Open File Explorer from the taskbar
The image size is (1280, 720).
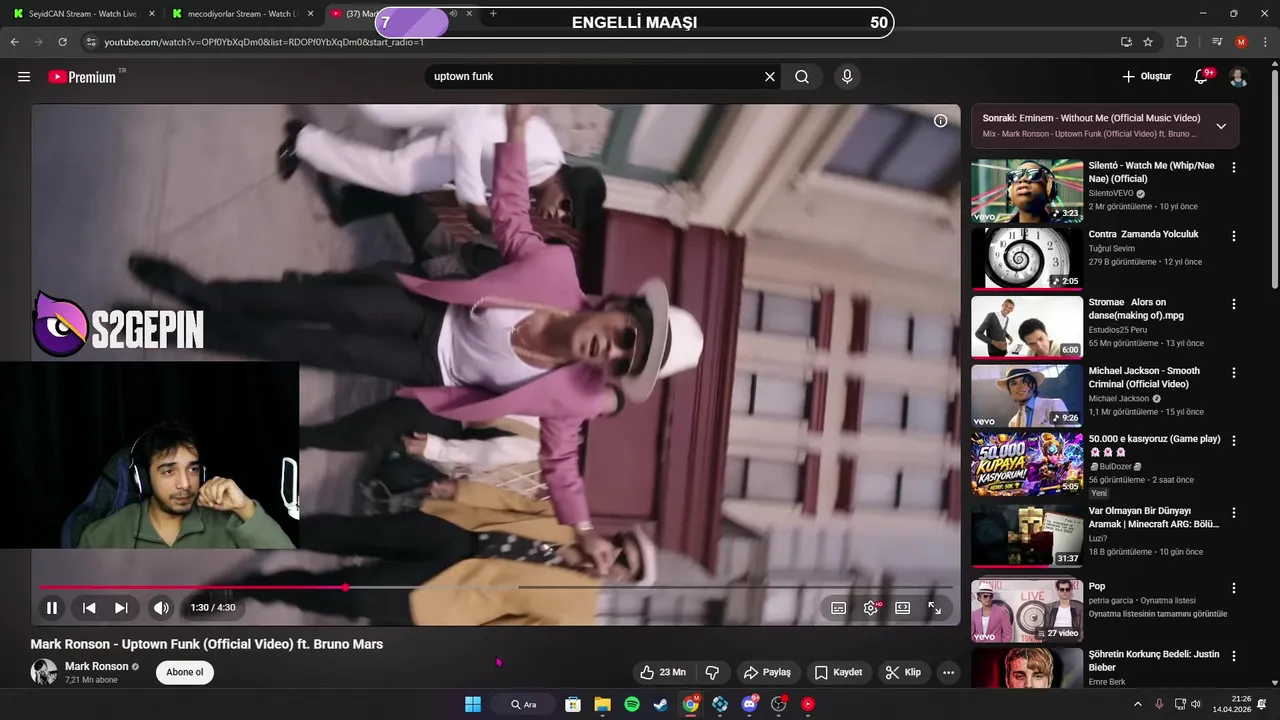click(602, 704)
